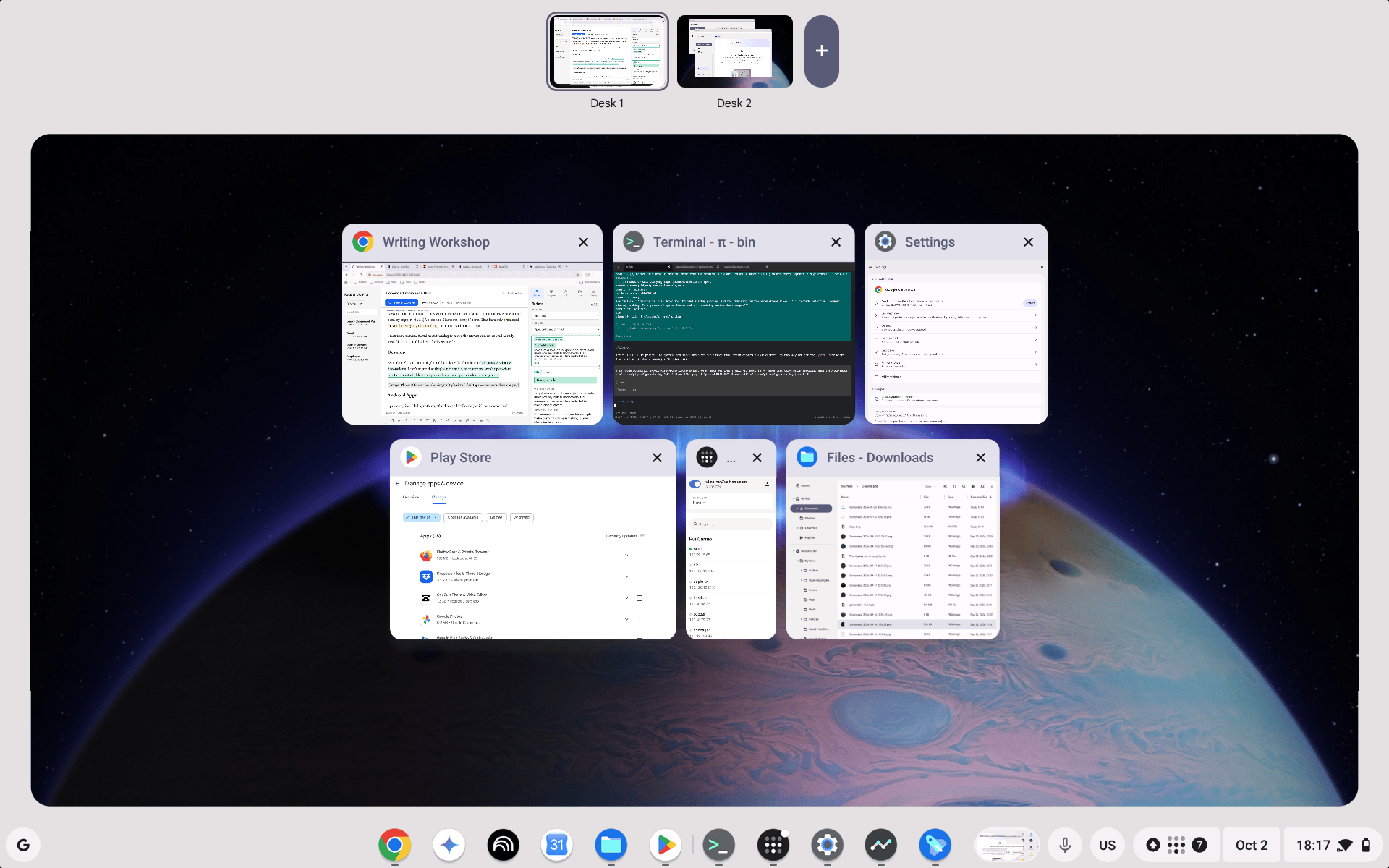This screenshot has width=1389, height=868.
Task: Close the Play Store window
Action: tap(658, 458)
